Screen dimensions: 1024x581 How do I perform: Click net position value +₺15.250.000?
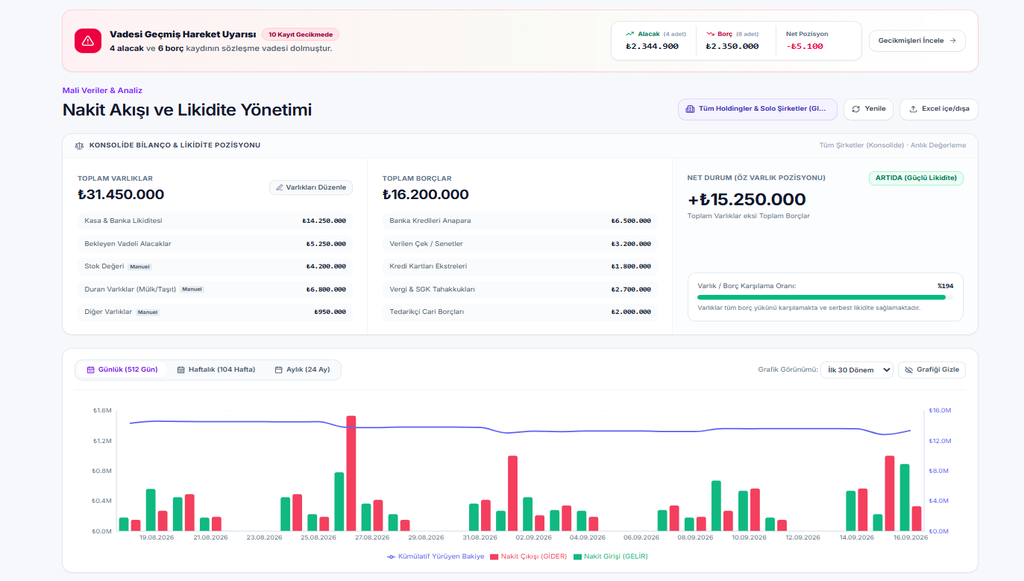point(746,199)
